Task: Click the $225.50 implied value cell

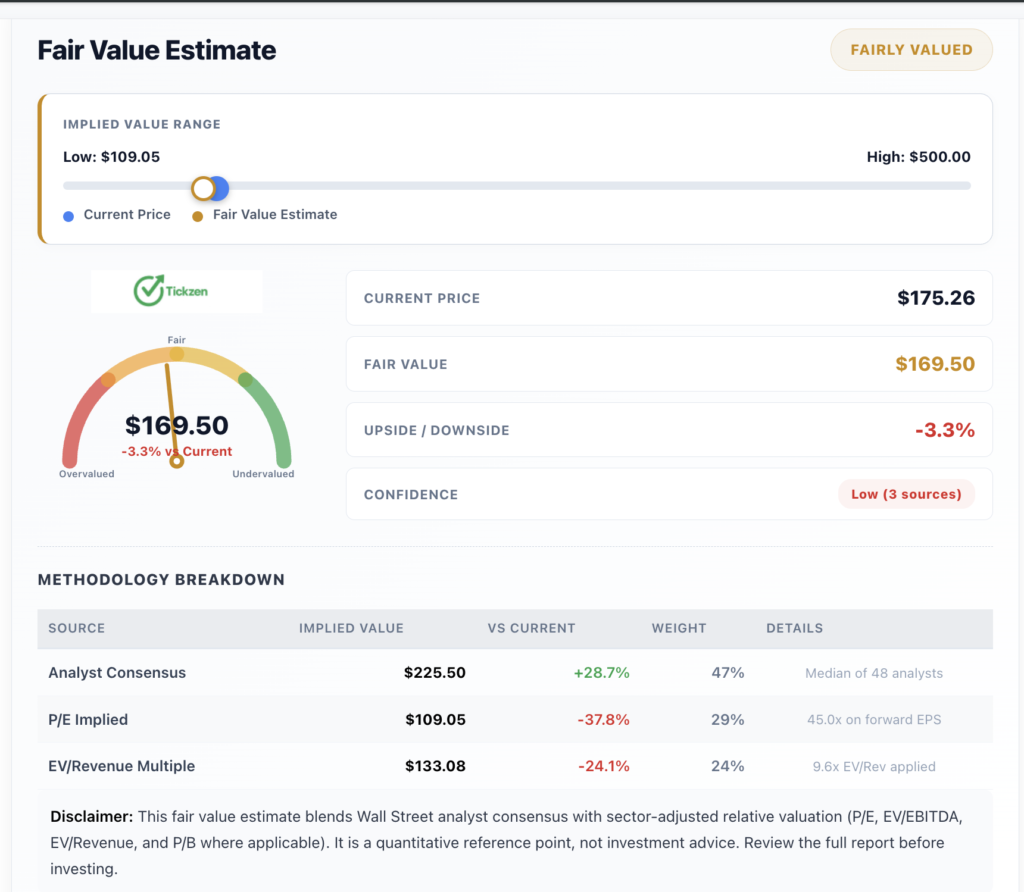Action: pyautogui.click(x=434, y=673)
